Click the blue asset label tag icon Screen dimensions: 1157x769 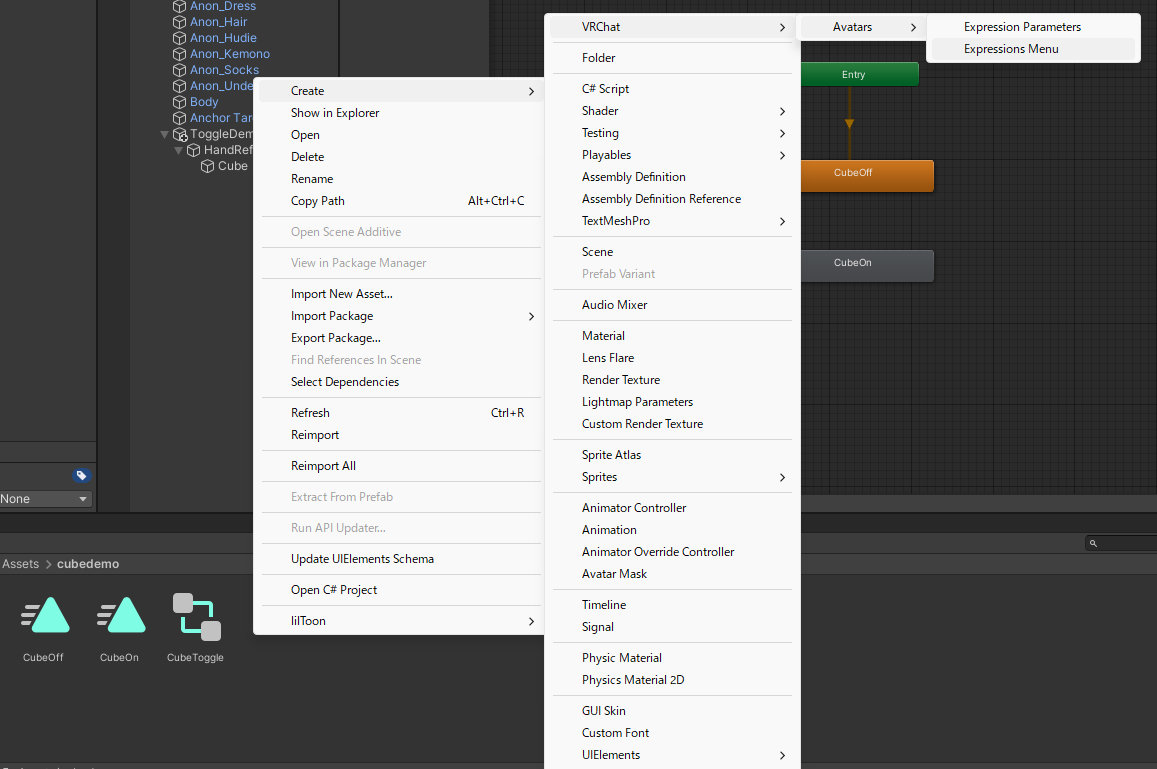tap(81, 475)
